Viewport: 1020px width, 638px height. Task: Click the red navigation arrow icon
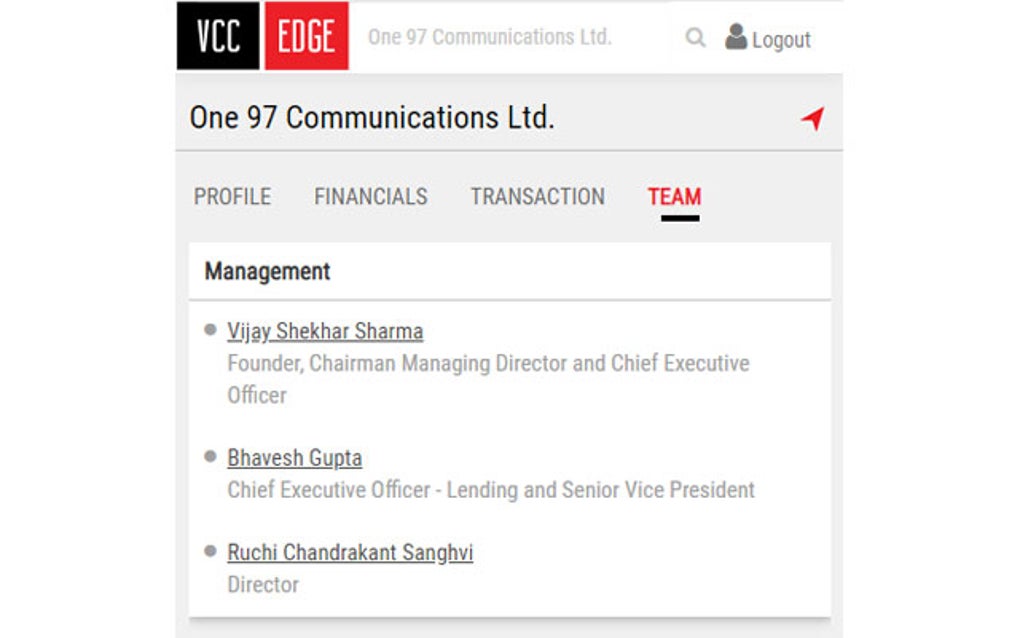pyautogui.click(x=812, y=119)
